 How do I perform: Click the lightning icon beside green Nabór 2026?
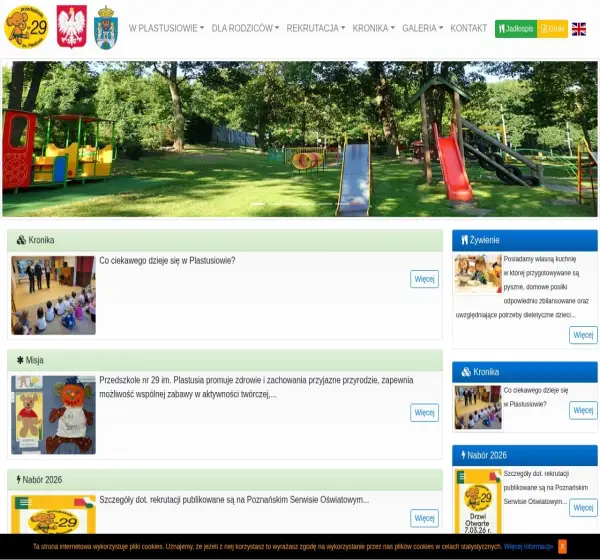pos(18,479)
